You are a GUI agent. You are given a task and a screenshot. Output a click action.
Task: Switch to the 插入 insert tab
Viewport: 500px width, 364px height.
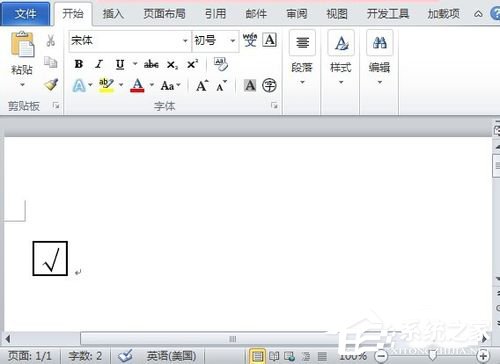point(113,14)
